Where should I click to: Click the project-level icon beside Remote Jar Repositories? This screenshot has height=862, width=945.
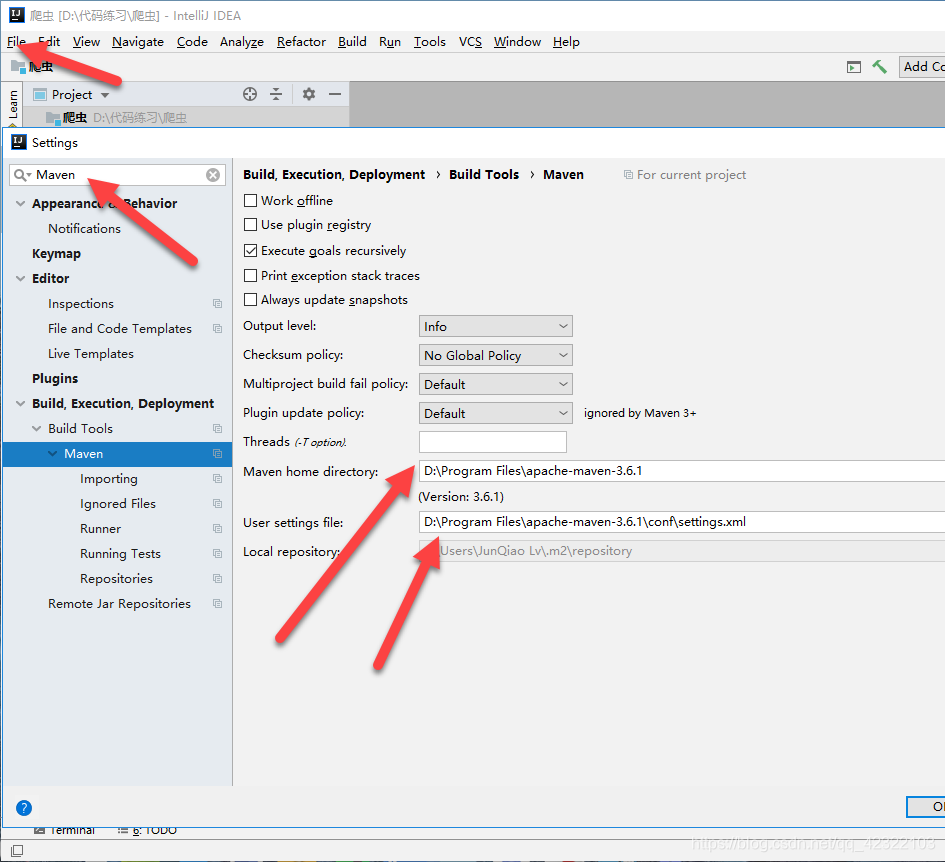(x=218, y=604)
